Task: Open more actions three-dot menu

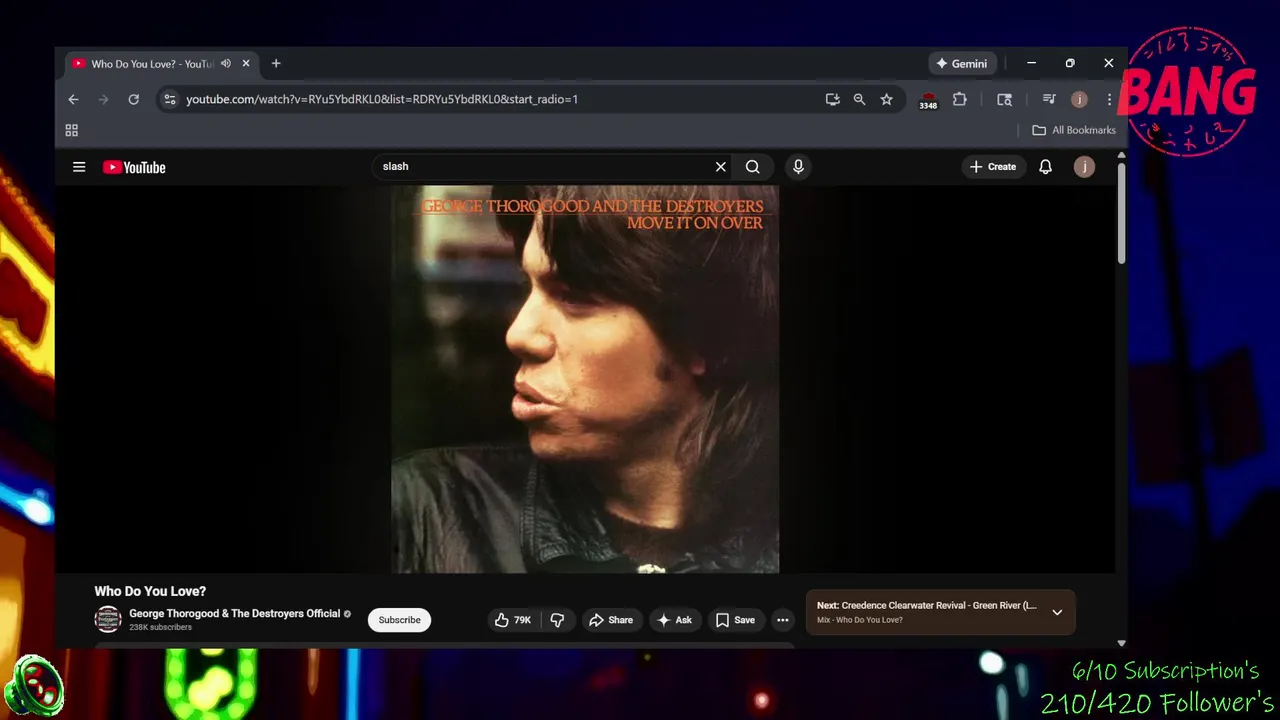Action: [783, 620]
